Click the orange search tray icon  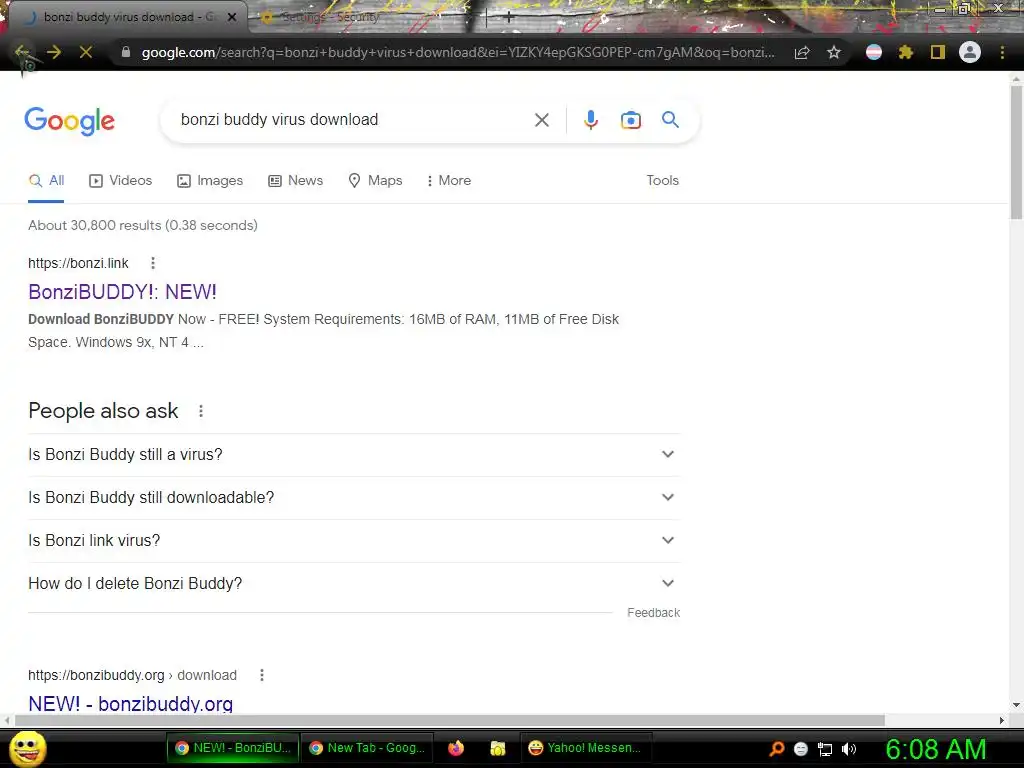point(776,749)
